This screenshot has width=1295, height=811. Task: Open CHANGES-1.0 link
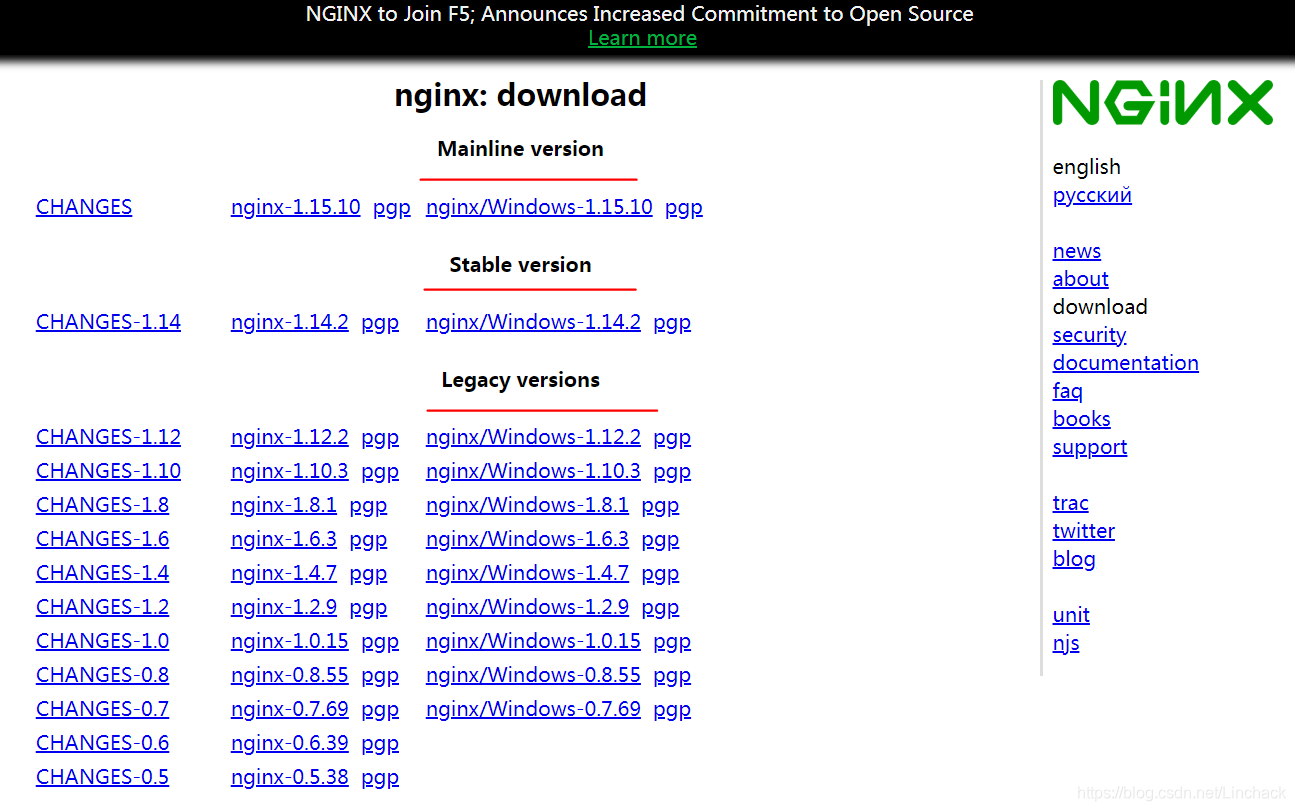pos(102,641)
